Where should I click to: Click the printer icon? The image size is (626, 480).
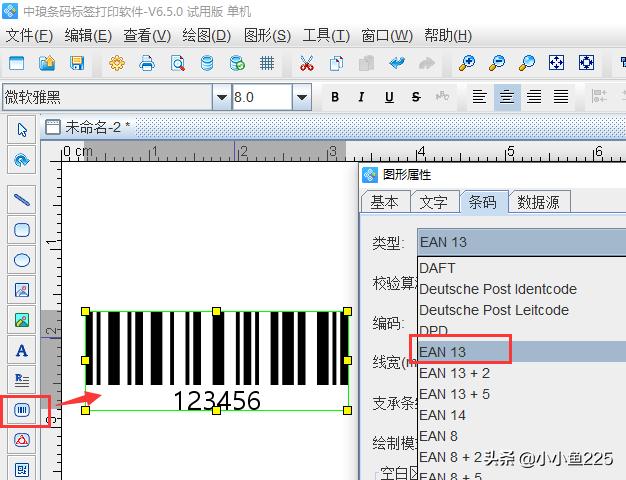point(147,63)
